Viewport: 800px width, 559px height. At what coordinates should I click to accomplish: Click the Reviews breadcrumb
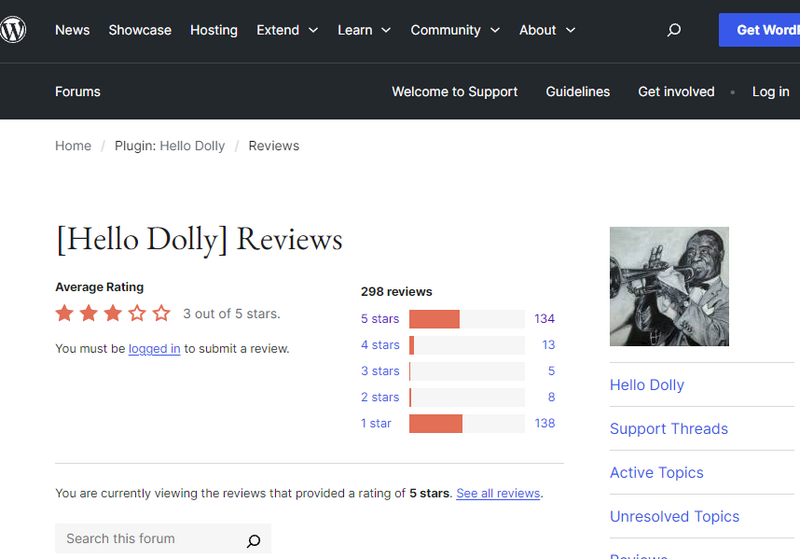(274, 146)
